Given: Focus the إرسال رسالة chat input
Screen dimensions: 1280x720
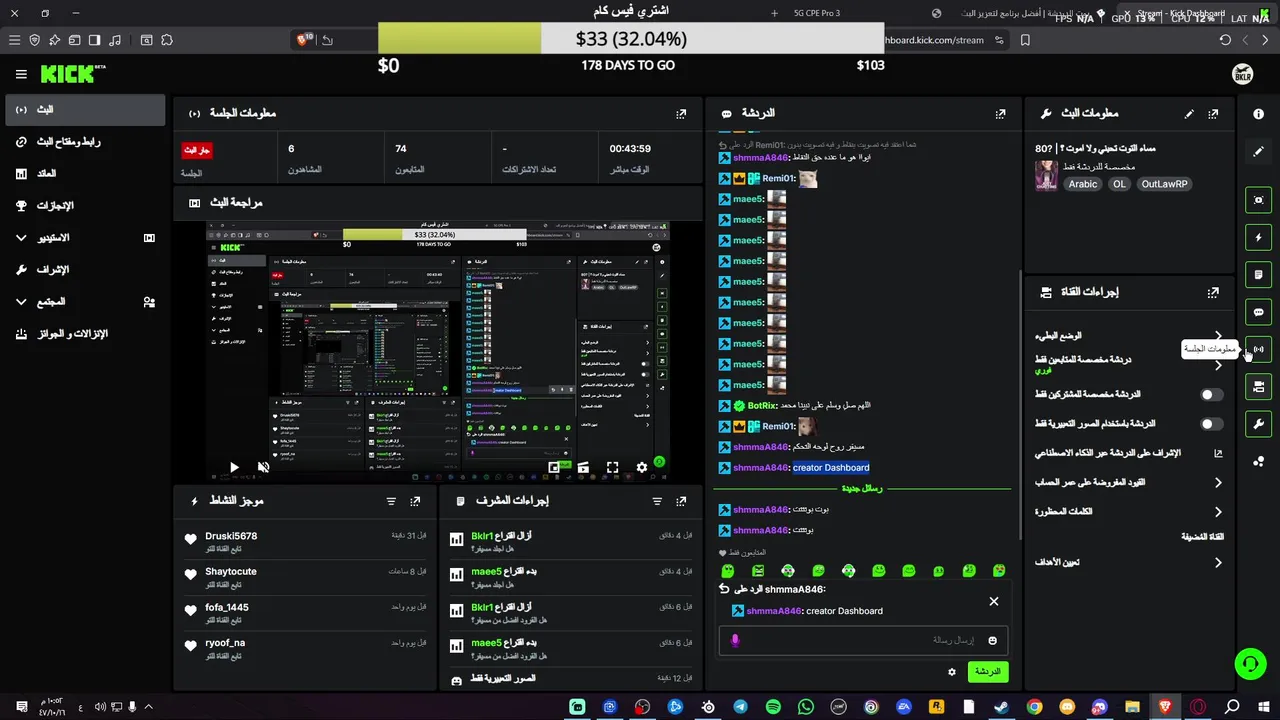Looking at the screenshot, I should (x=862, y=641).
